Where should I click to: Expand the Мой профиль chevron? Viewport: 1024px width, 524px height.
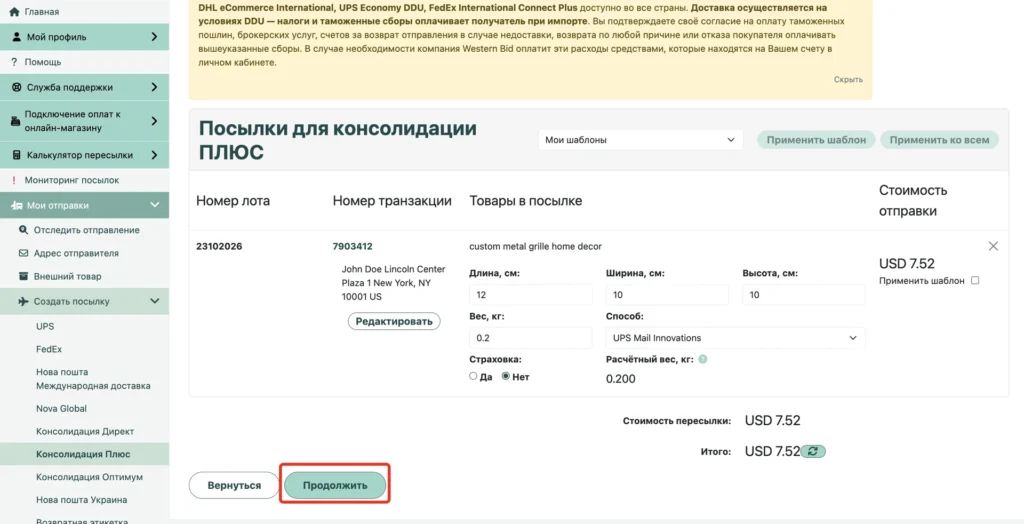coord(155,37)
